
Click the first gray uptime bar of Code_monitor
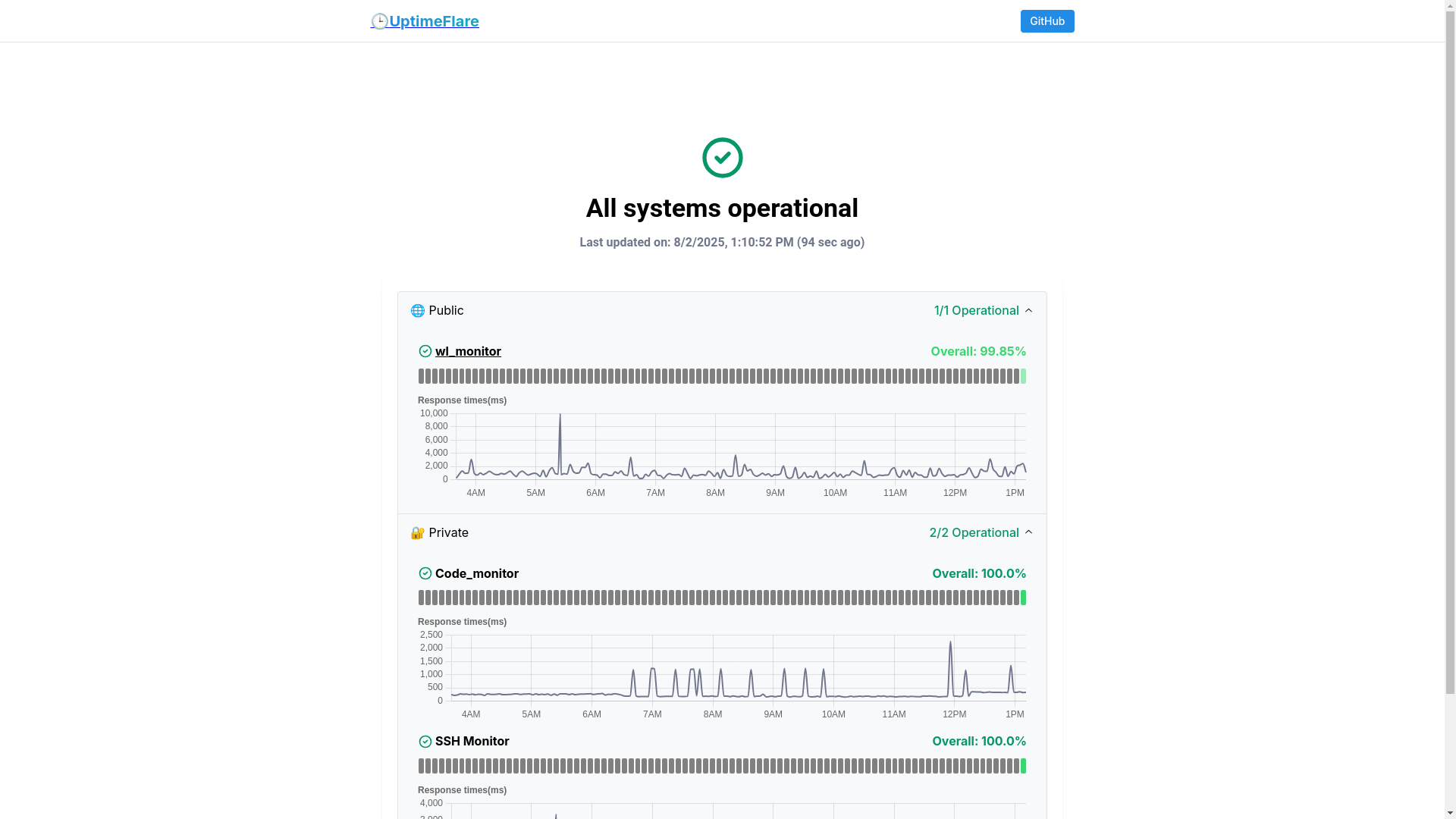click(x=421, y=598)
